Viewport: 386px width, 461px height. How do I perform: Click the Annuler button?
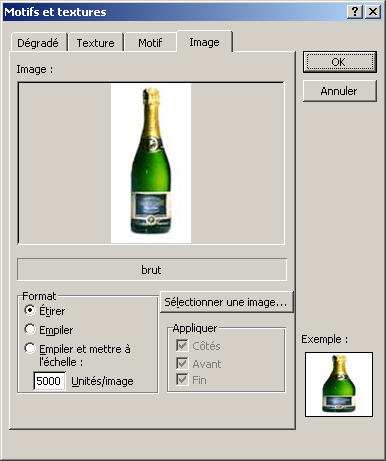pos(340,91)
